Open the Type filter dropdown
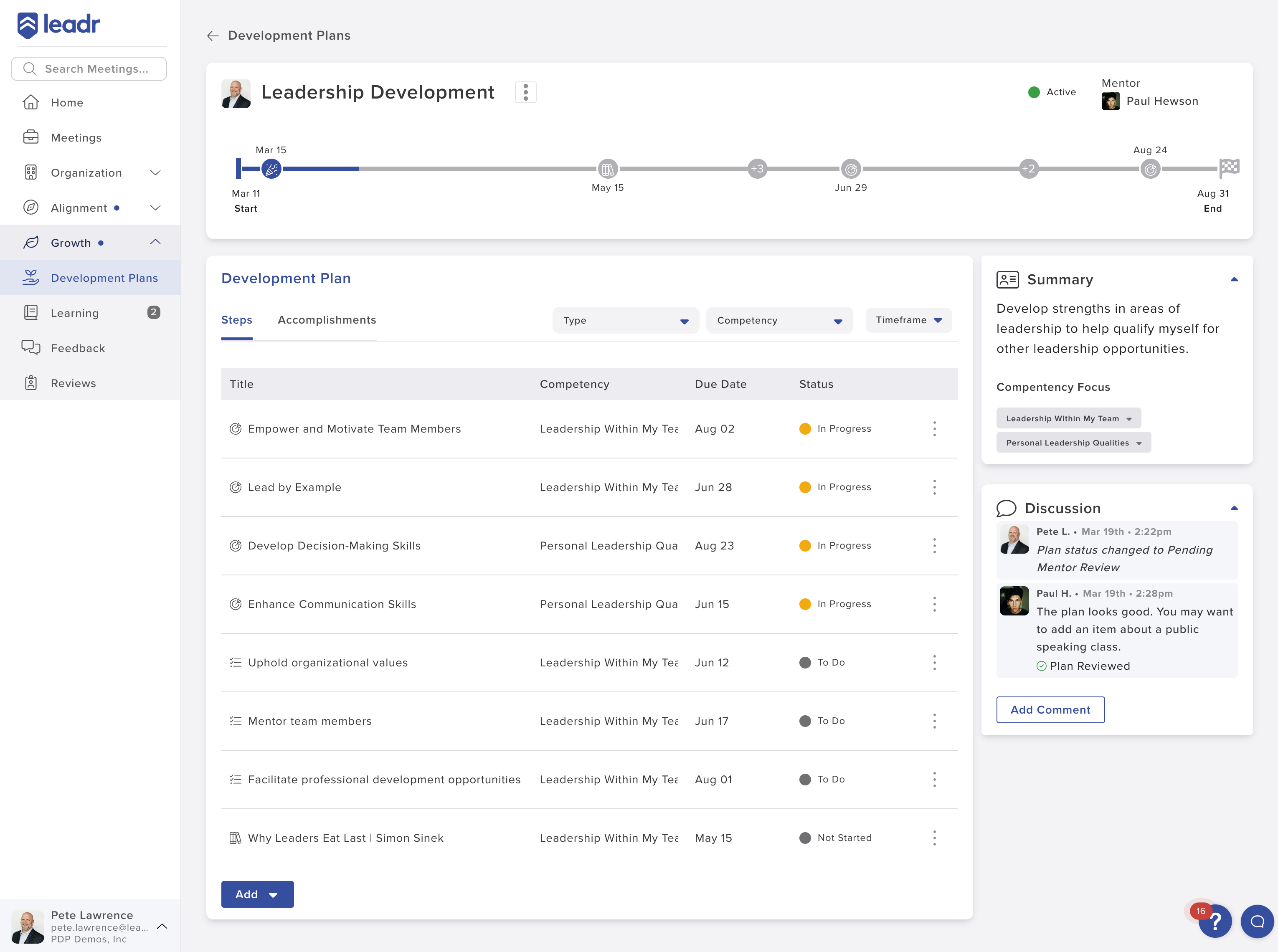Viewport: 1278px width, 952px height. pyautogui.click(x=626, y=320)
